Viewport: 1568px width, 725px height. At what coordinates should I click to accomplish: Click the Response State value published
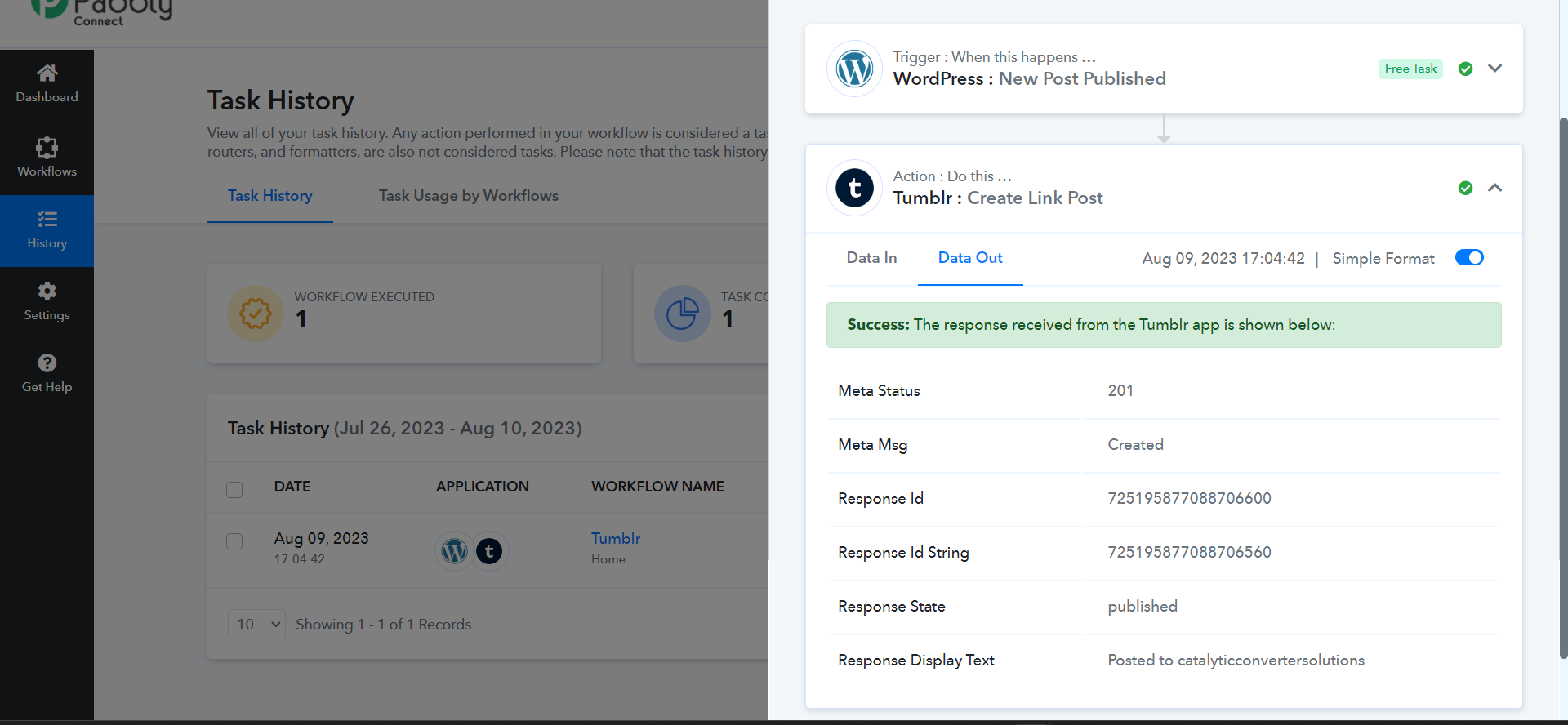[1143, 606]
